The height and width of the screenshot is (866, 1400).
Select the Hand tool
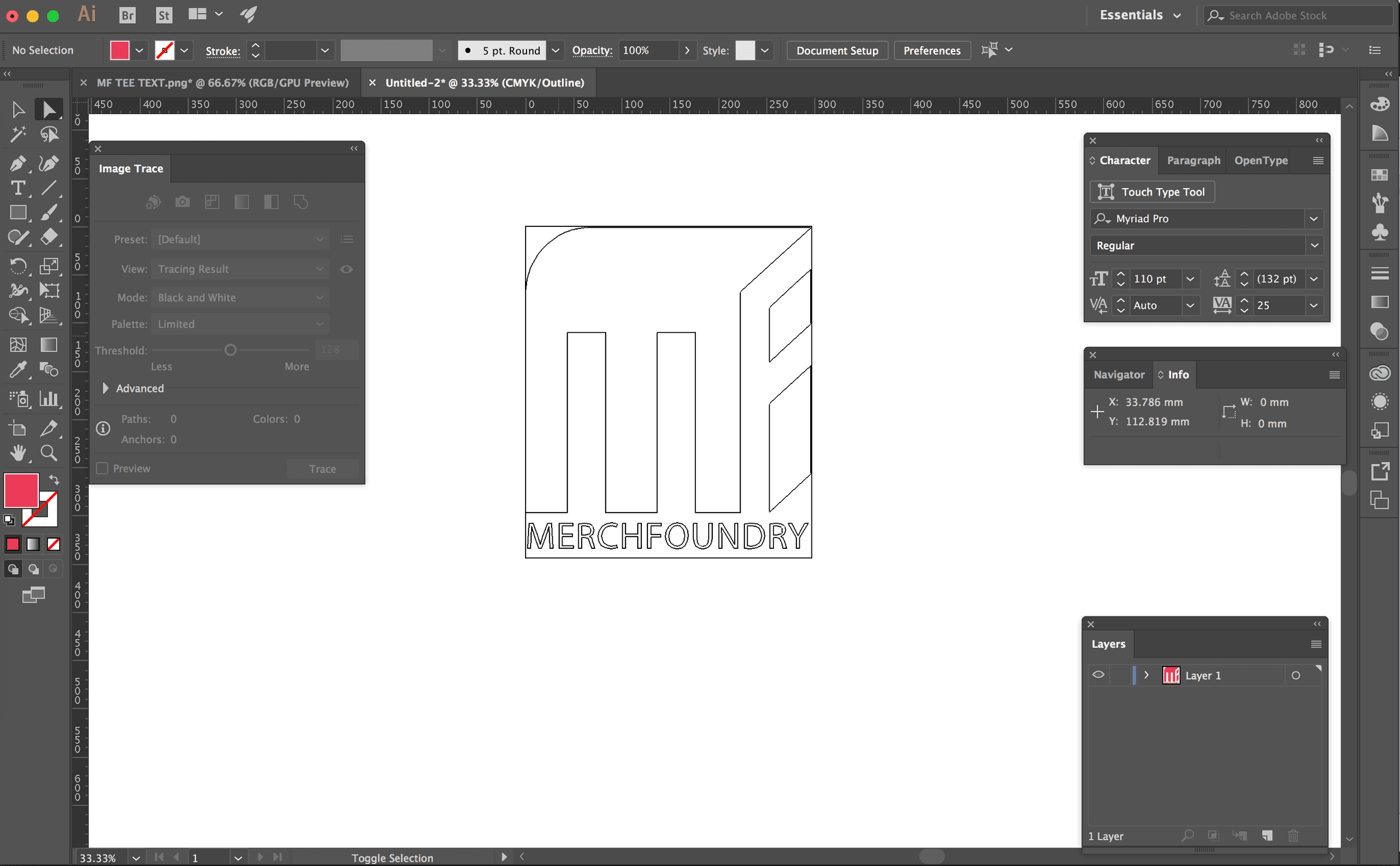coord(18,452)
